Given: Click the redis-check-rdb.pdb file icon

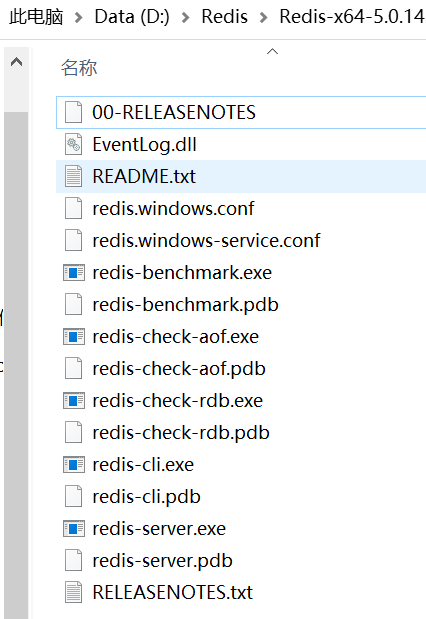Looking at the screenshot, I should 74,432.
